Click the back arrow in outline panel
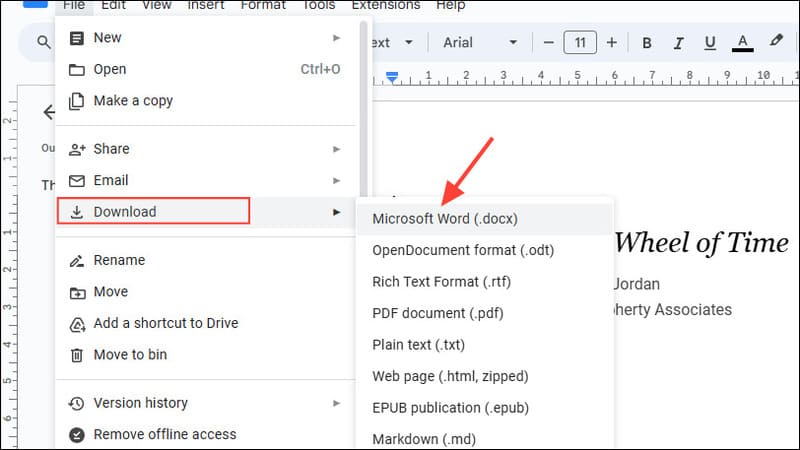 pyautogui.click(x=49, y=112)
